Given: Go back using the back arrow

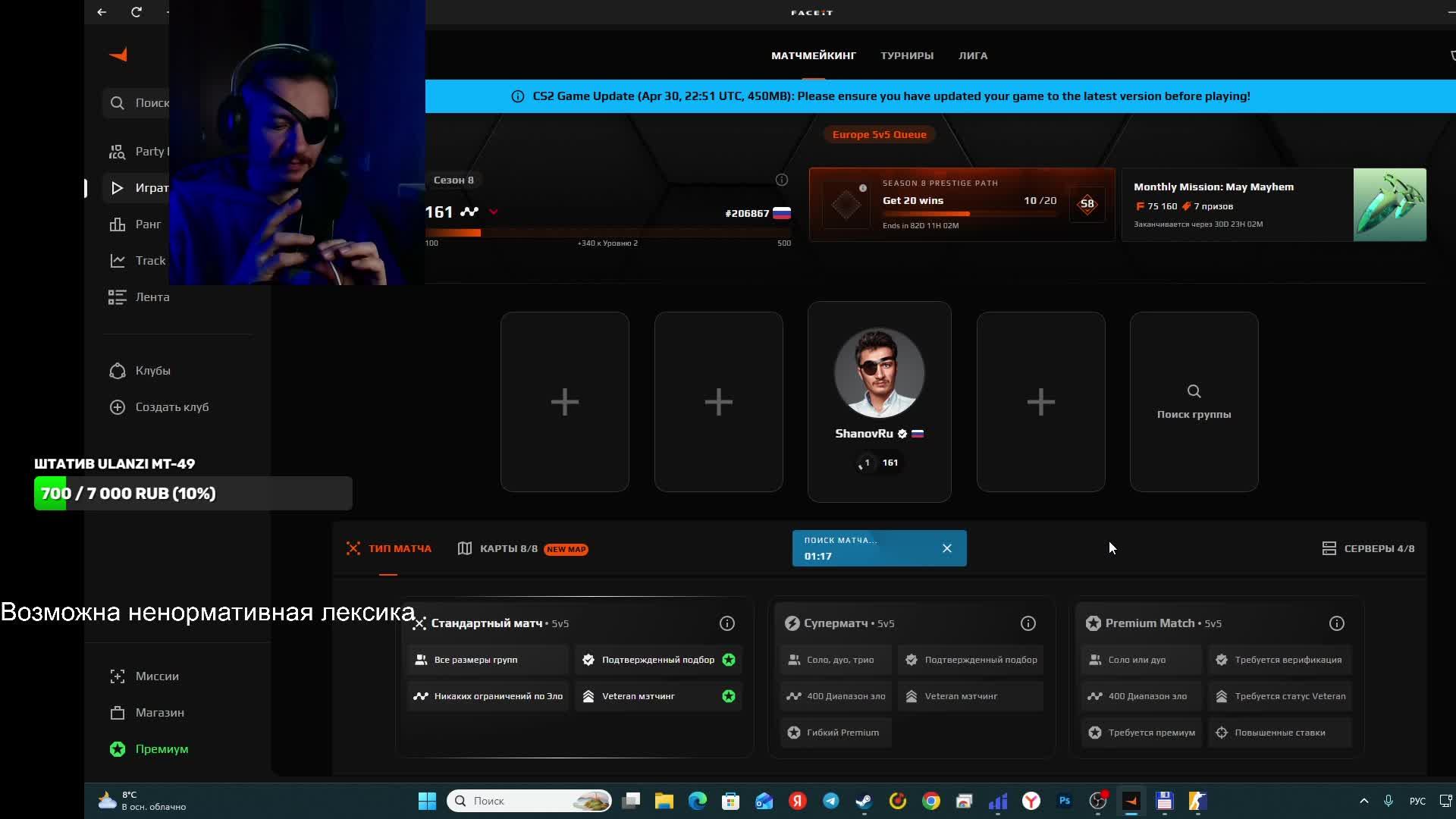Looking at the screenshot, I should (102, 12).
